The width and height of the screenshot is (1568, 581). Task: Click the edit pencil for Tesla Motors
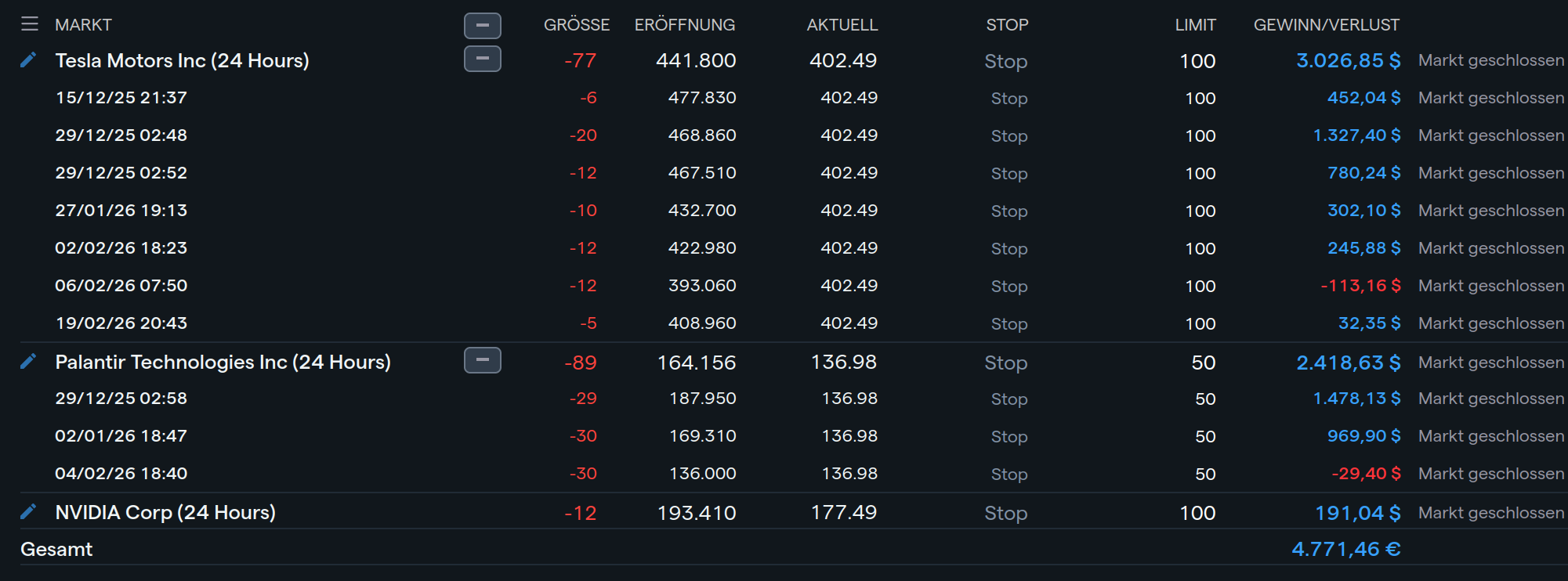coord(28,60)
